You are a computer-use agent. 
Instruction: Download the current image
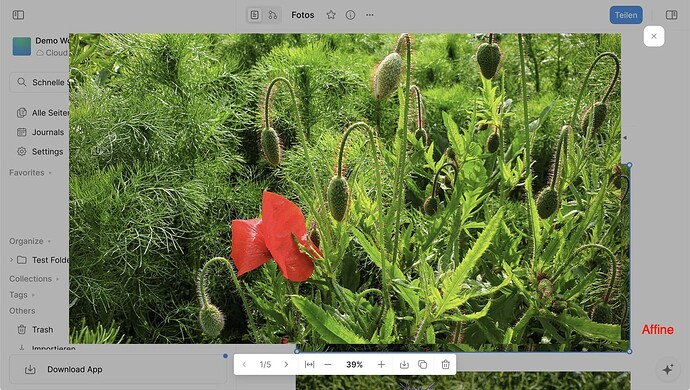(404, 364)
